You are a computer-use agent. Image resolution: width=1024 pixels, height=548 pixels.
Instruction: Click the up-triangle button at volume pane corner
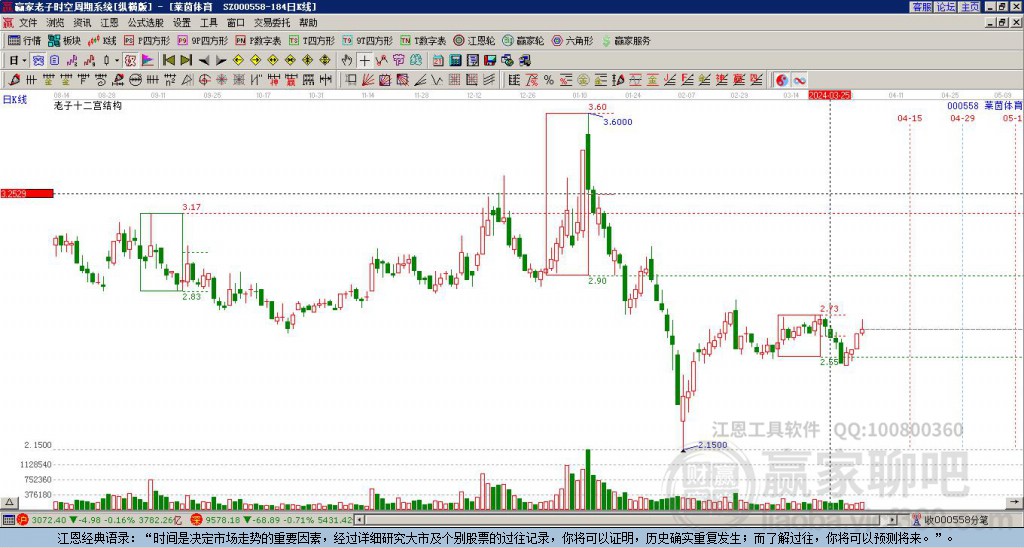click(9, 502)
